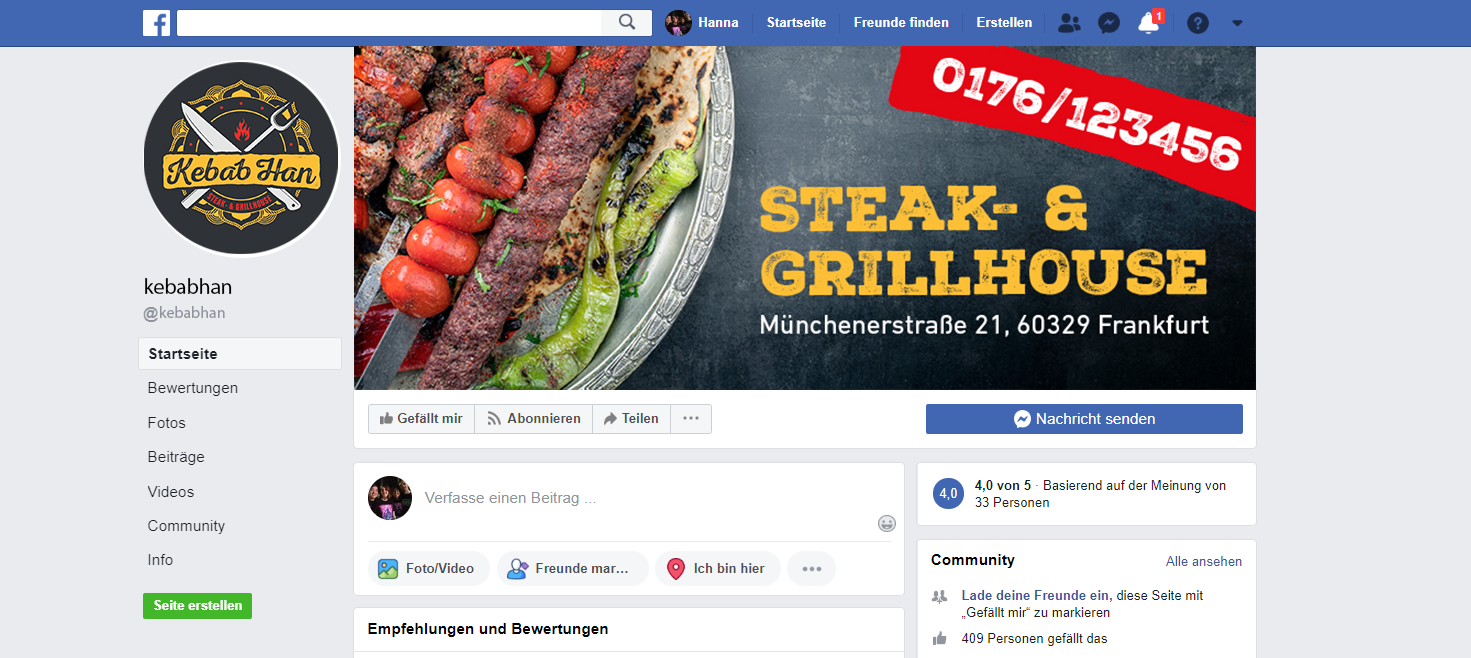
Task: Open the Messenger icon in top bar
Action: [1108, 23]
